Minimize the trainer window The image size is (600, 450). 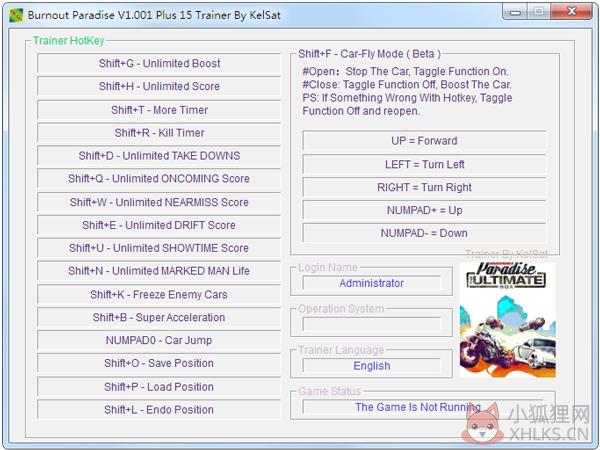(x=515, y=12)
